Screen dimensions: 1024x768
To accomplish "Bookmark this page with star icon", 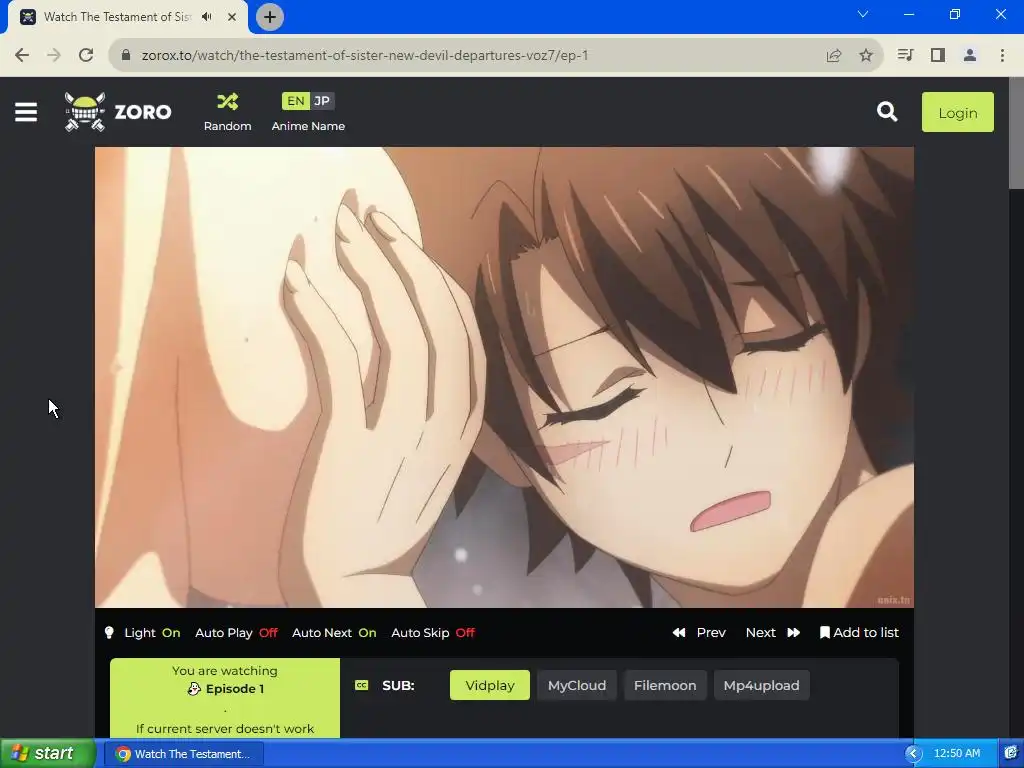I will pos(866,56).
